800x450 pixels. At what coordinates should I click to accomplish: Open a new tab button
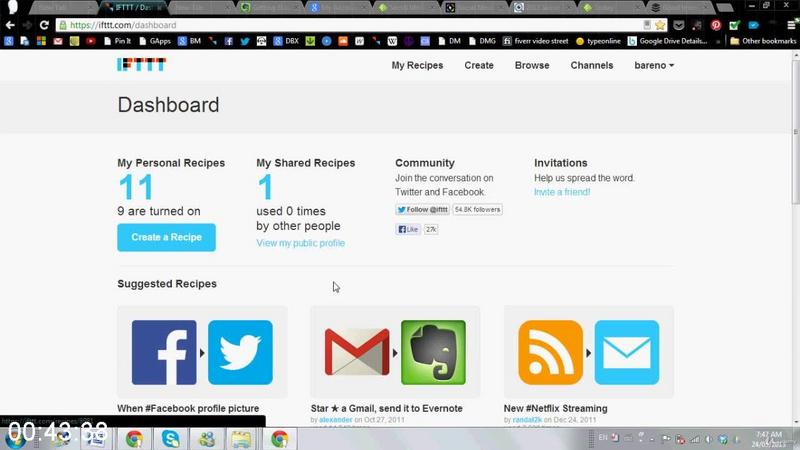[x=724, y=8]
